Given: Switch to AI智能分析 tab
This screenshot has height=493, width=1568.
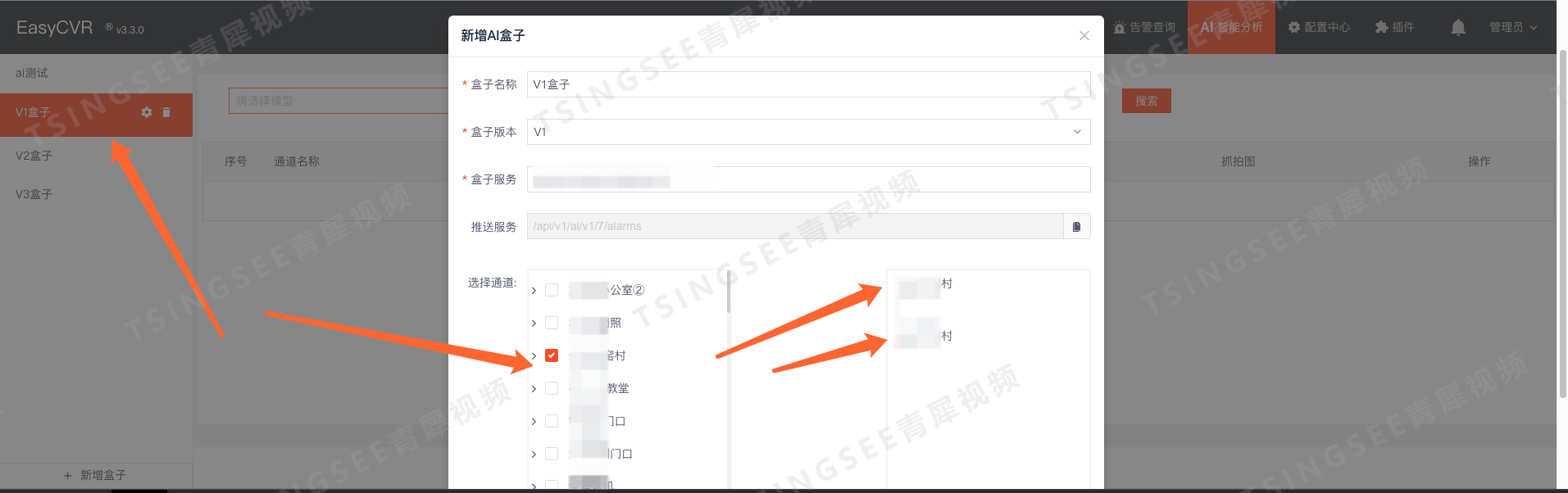Looking at the screenshot, I should [x=1231, y=27].
